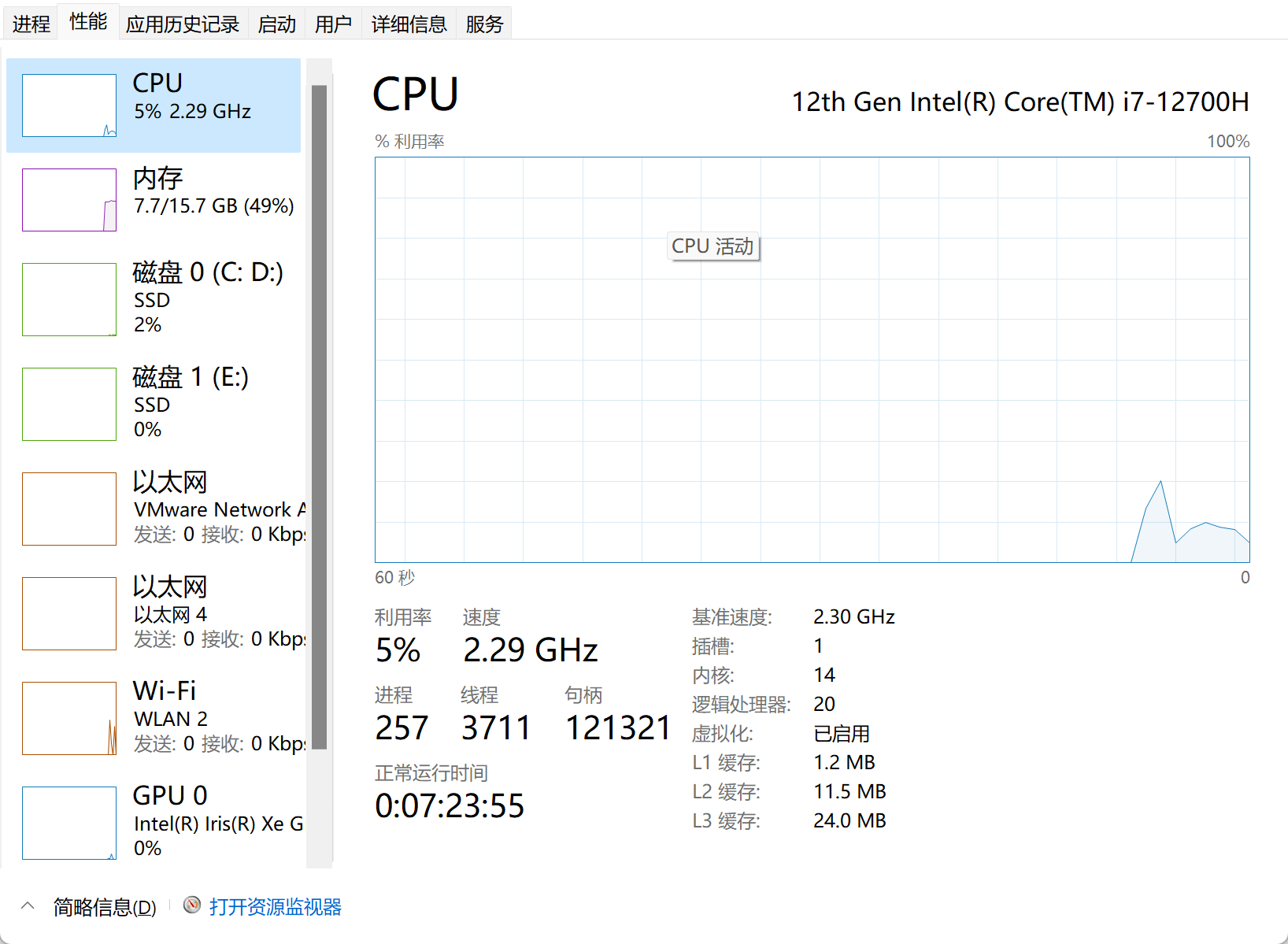Screen dimensions: 1288x944
Task: Switch to the 应用历史记录 tab
Action: tap(183, 24)
